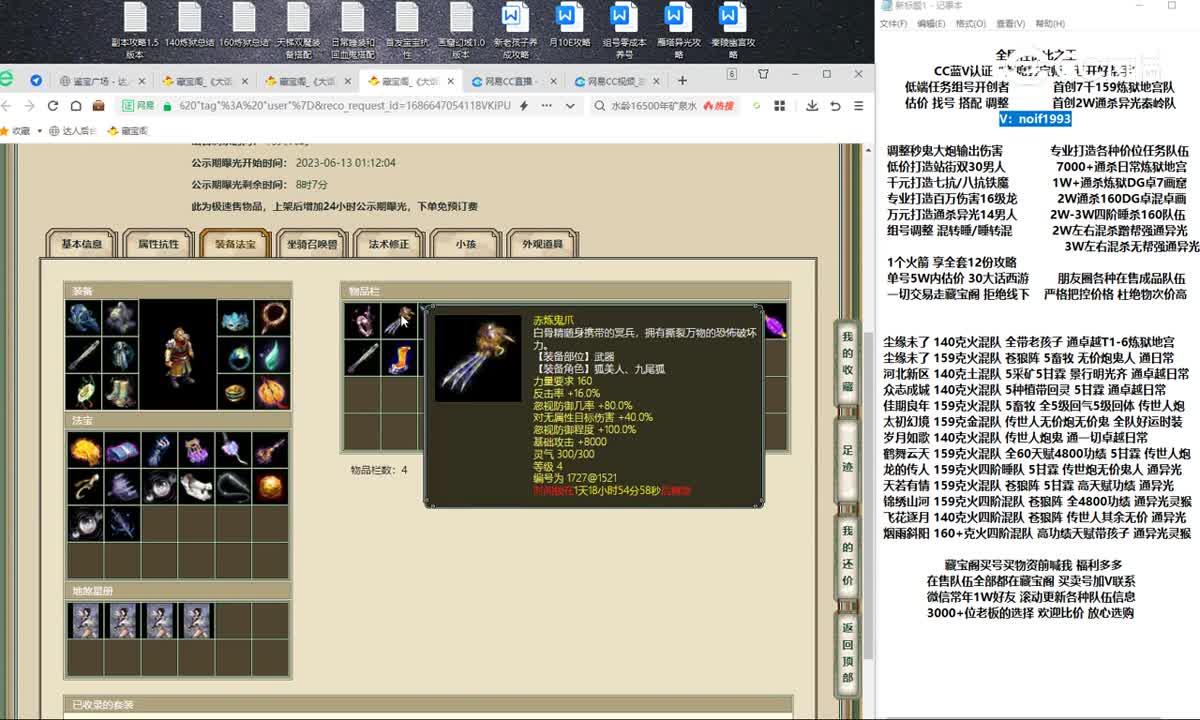The width and height of the screenshot is (1200, 720).
Task: Click the staff item in 物品栏
Action: (362, 357)
